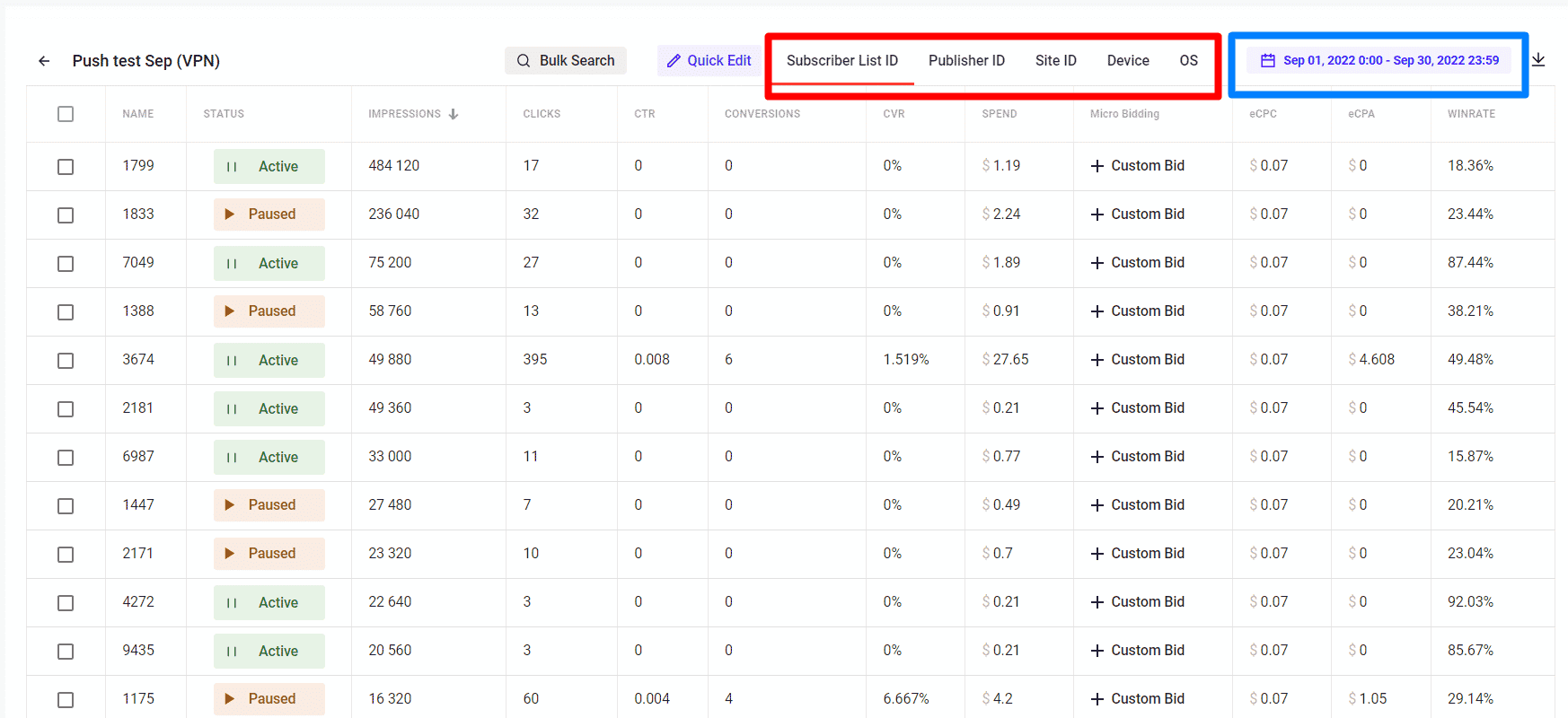Check the box for row 3674
The image size is (1568, 718).
(x=66, y=361)
